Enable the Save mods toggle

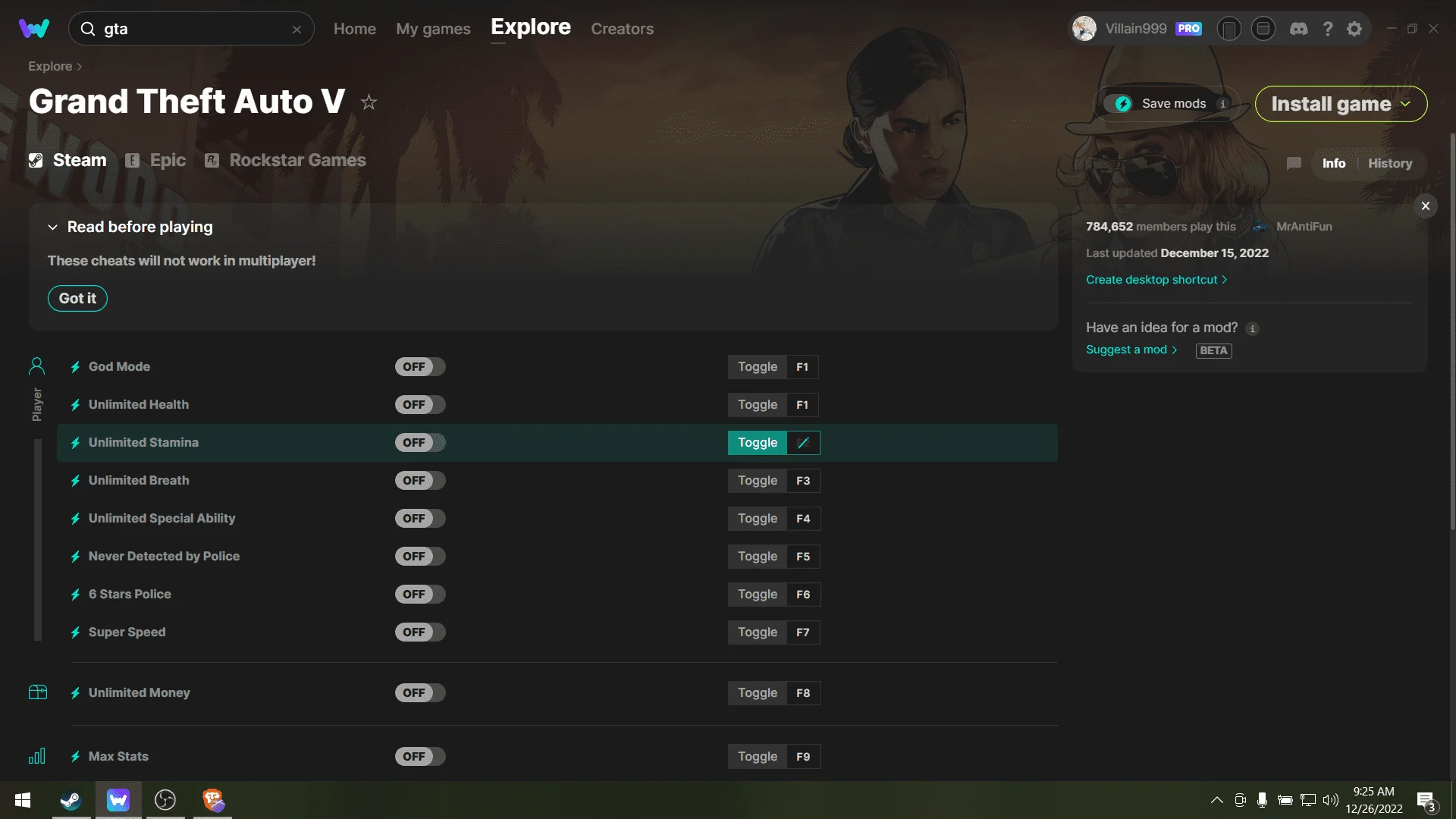1119,104
